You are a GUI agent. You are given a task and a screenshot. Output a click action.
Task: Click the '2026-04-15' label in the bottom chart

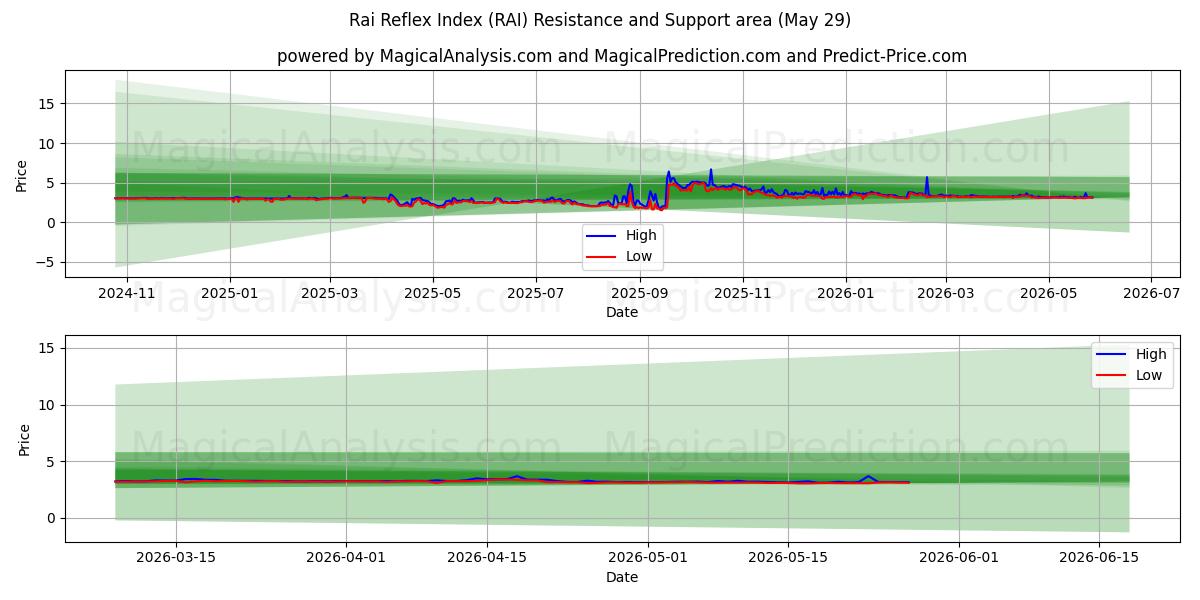(486, 559)
